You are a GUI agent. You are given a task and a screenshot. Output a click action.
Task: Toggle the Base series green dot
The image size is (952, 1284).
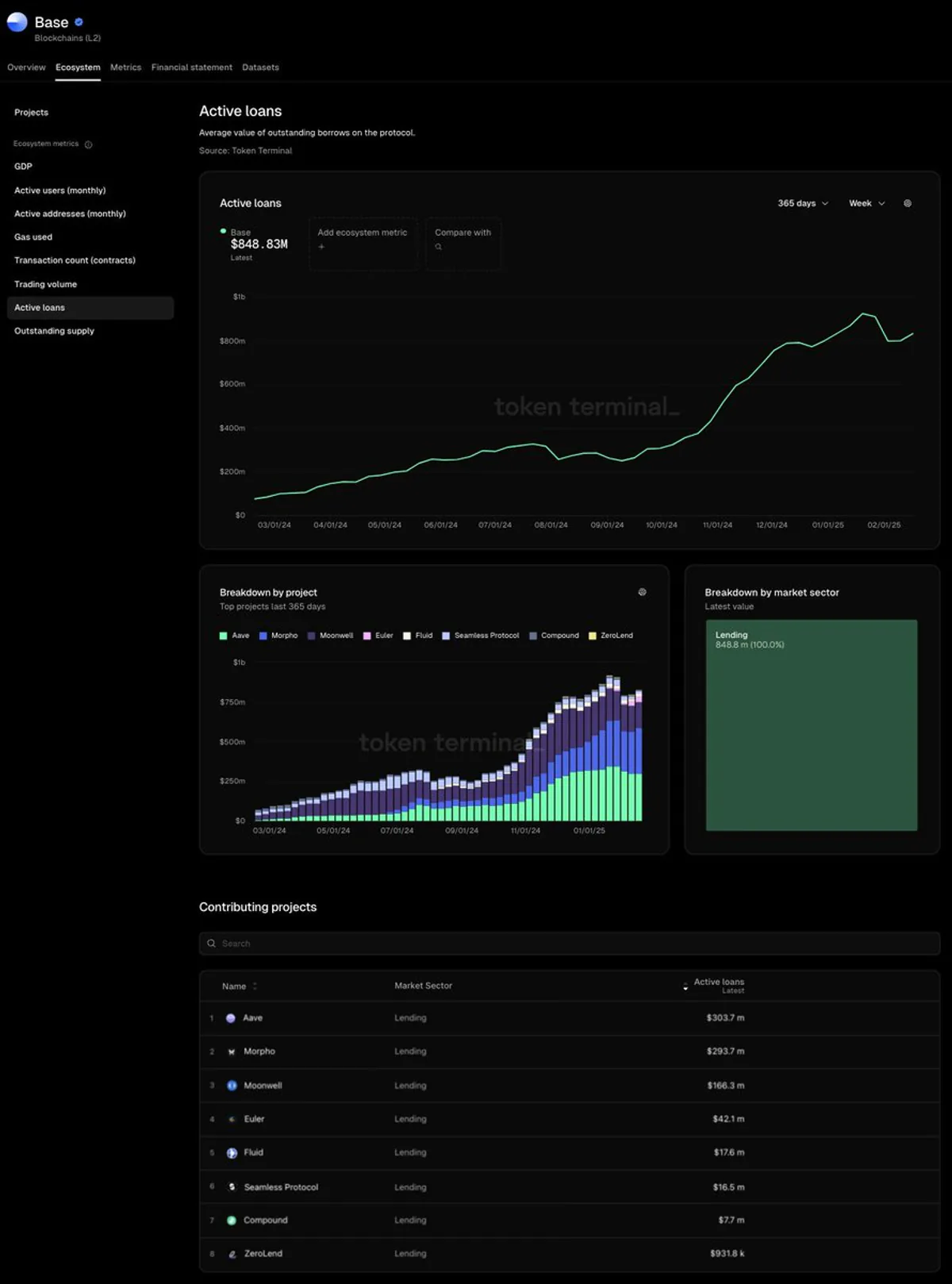click(x=223, y=231)
